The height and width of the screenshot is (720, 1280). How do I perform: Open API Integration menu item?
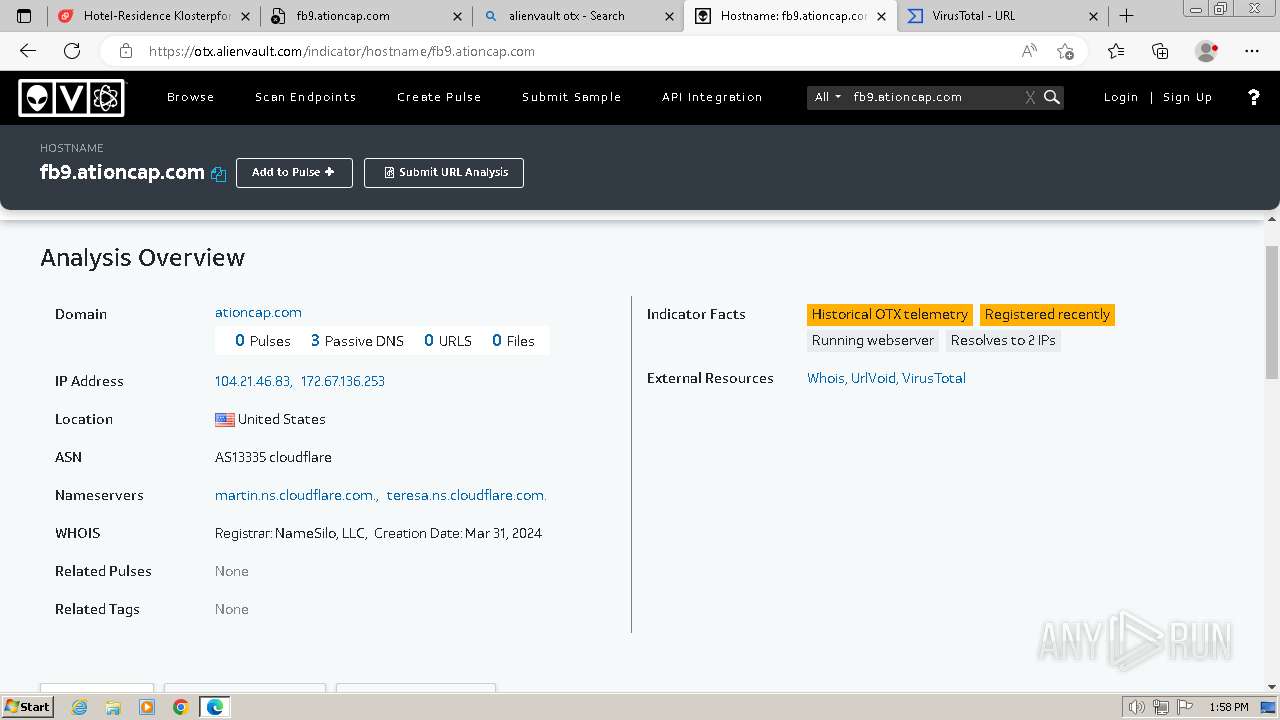[x=712, y=97]
